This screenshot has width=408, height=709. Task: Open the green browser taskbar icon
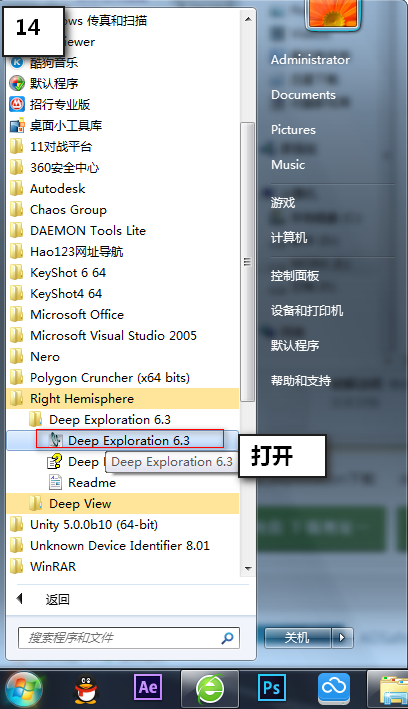[x=209, y=689]
